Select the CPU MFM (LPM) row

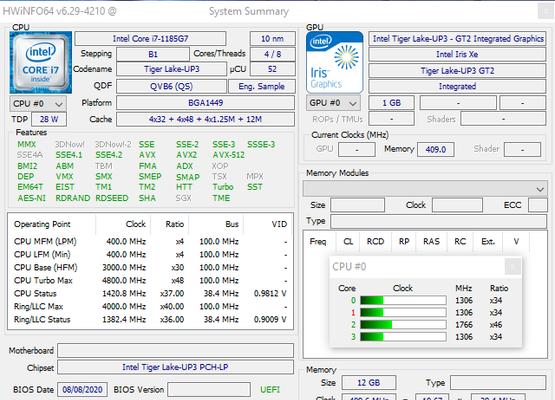(x=150, y=241)
